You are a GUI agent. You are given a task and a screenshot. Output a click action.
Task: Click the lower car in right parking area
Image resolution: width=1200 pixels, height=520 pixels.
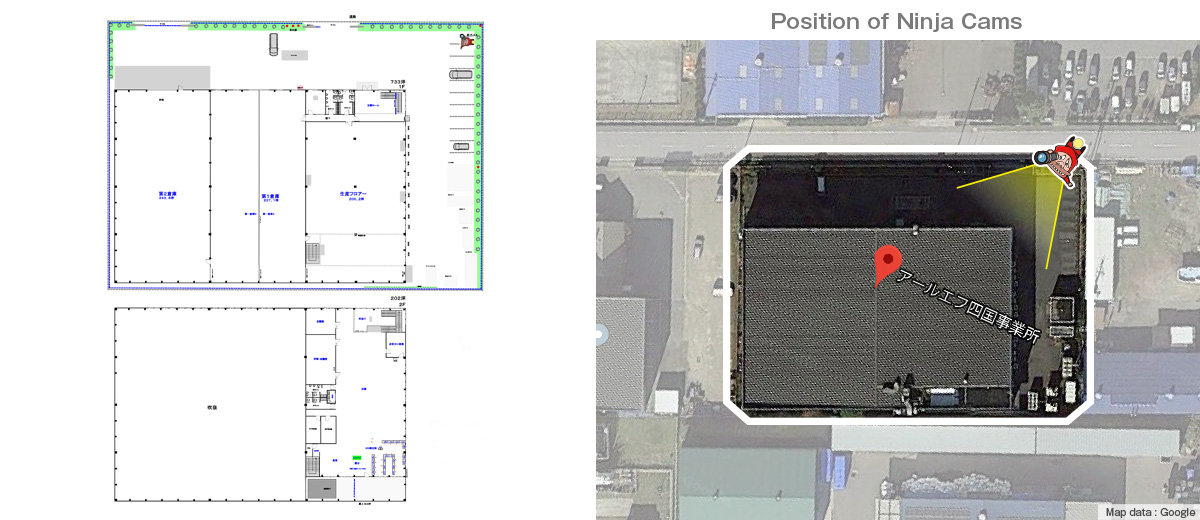(x=460, y=146)
